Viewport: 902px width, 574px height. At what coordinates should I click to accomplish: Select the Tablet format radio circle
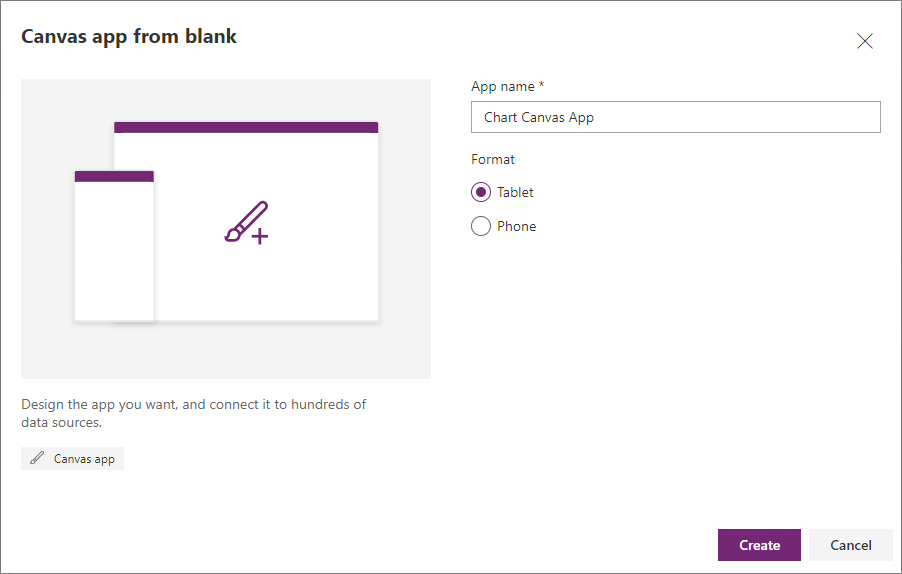tap(481, 192)
